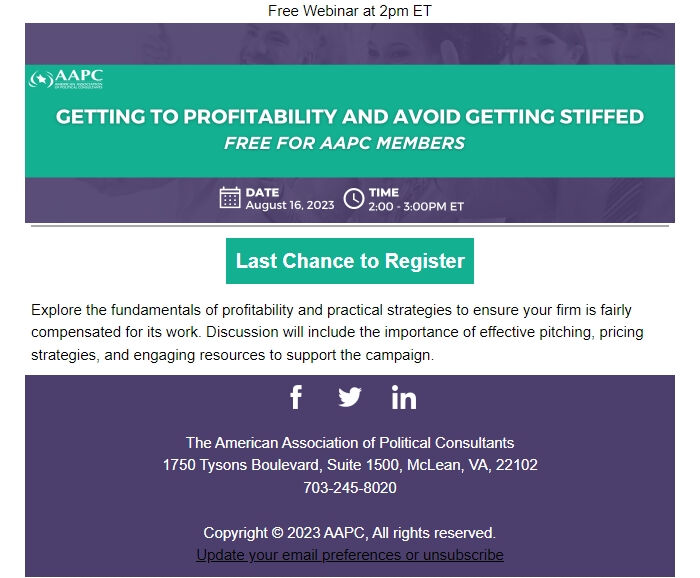Open the Facebook icon link

coord(296,398)
